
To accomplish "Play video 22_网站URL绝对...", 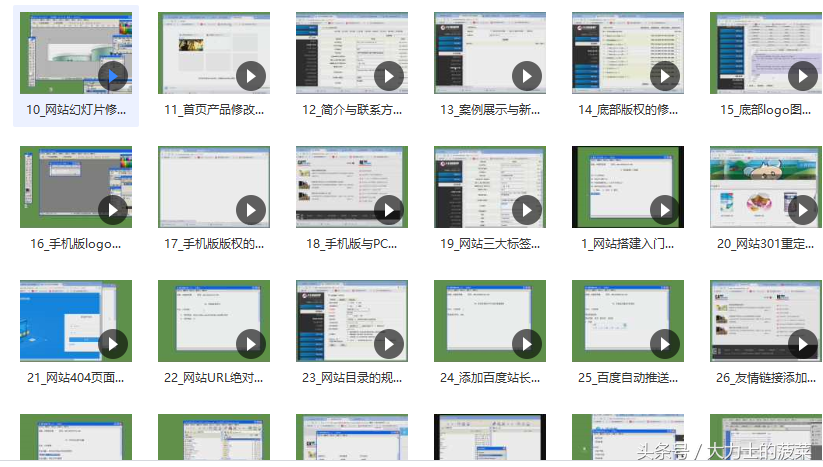I will pyautogui.click(x=251, y=344).
